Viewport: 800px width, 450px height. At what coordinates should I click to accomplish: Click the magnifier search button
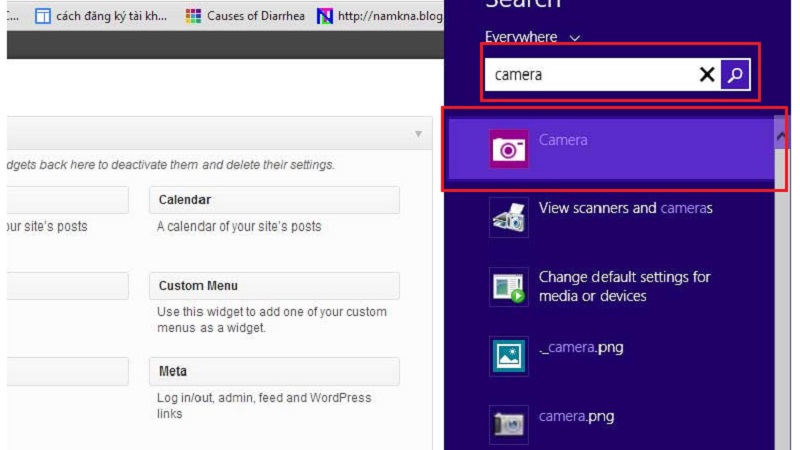click(735, 74)
